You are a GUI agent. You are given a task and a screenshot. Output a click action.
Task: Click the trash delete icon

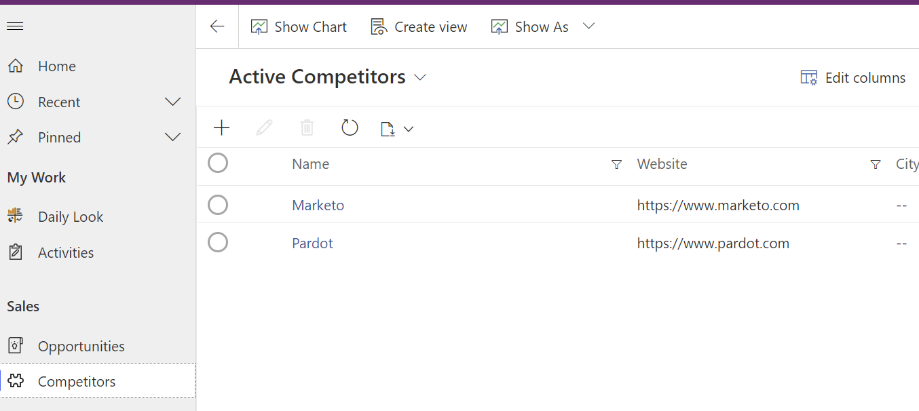(307, 128)
